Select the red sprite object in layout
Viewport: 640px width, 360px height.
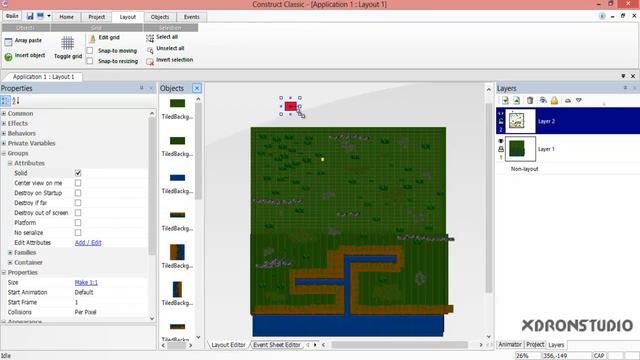coord(291,107)
